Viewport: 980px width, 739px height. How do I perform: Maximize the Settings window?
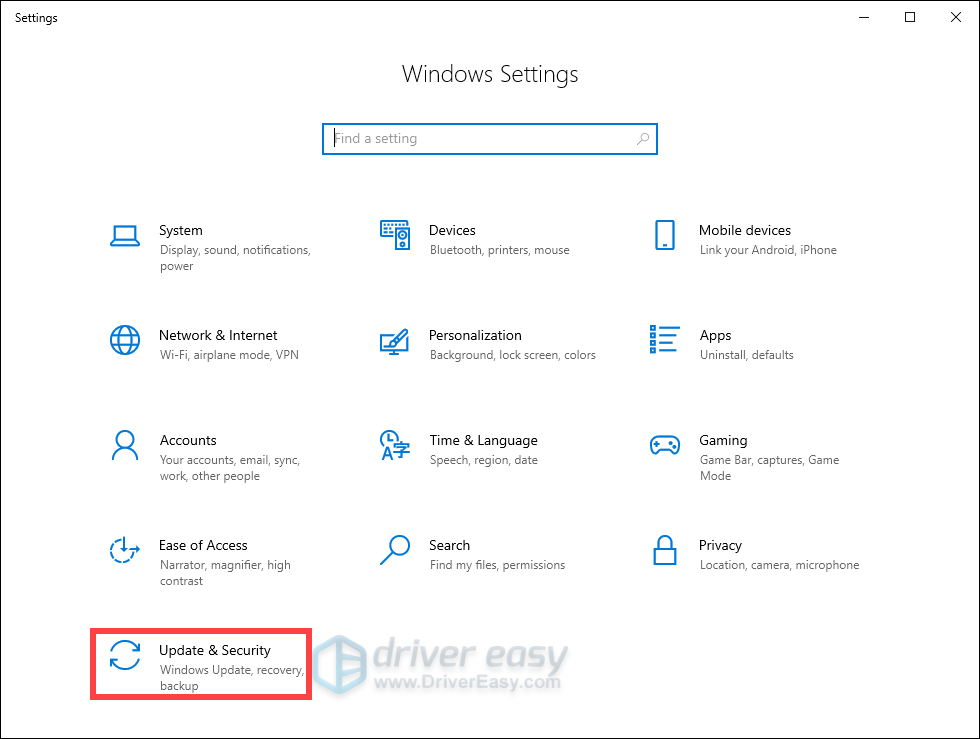coord(910,18)
